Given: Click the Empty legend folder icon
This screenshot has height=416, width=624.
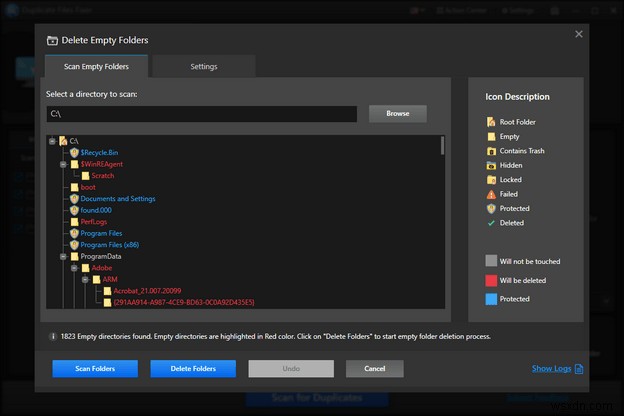Looking at the screenshot, I should point(491,137).
